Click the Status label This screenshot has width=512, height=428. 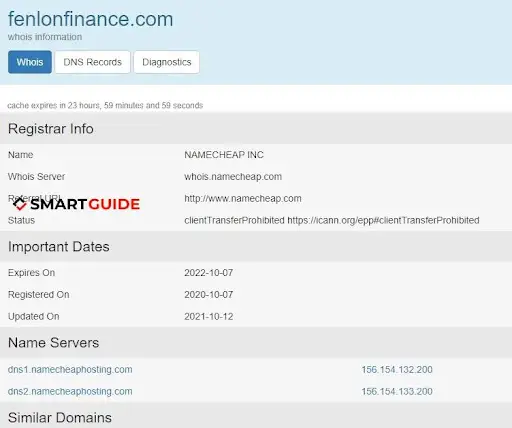pos(21,220)
